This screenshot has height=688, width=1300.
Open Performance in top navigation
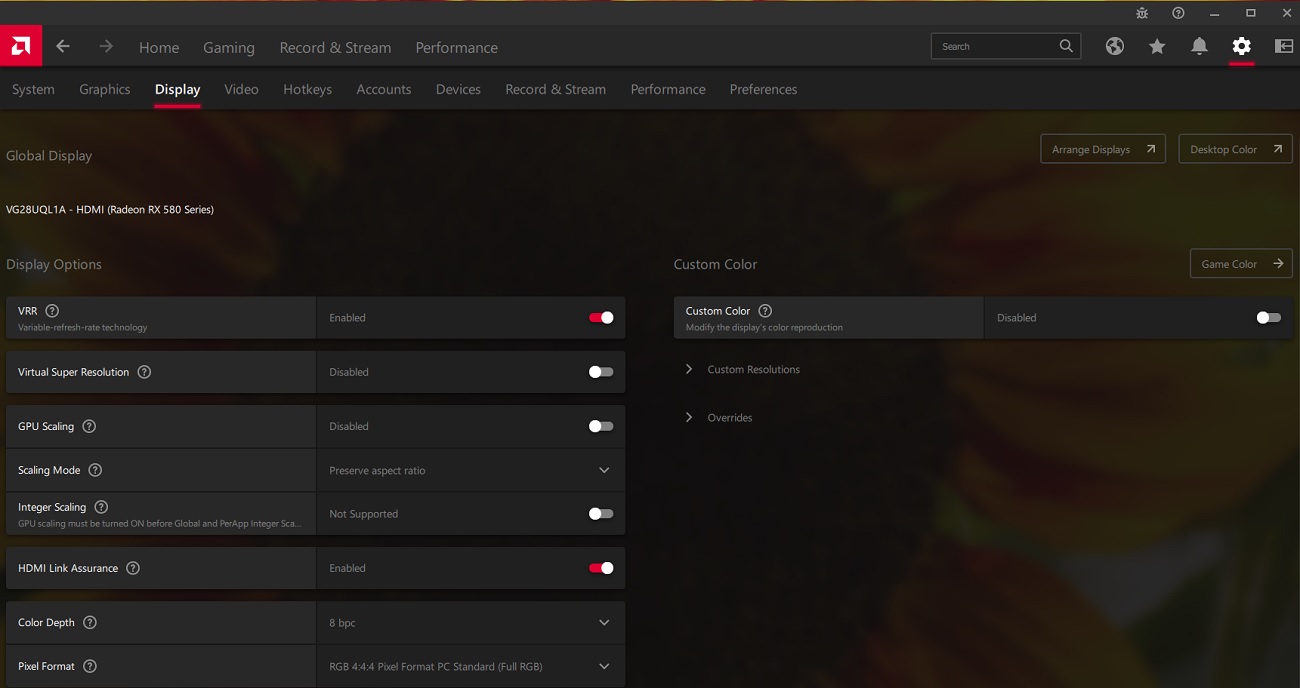click(456, 47)
